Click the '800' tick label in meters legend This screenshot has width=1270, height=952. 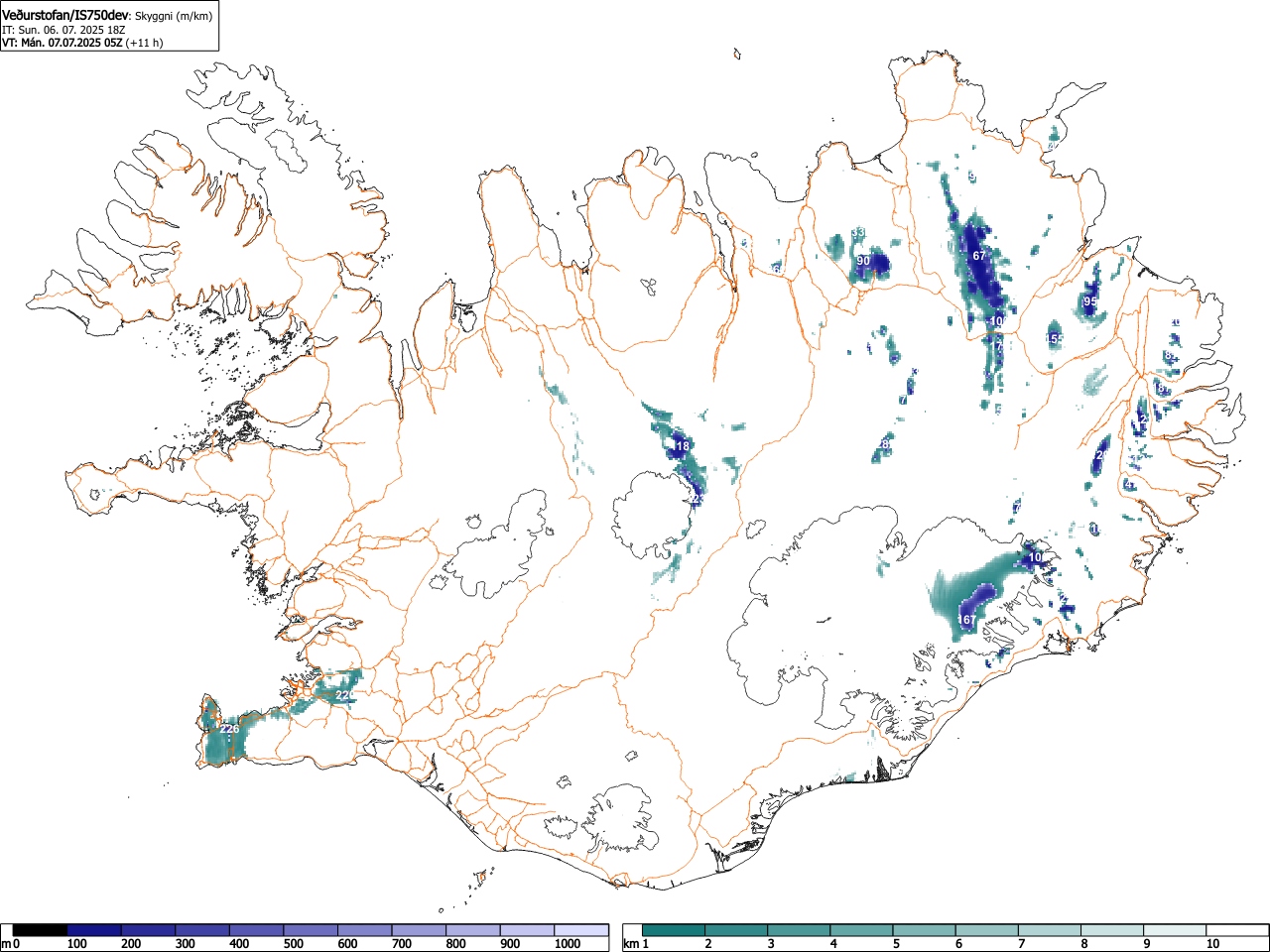[455, 944]
